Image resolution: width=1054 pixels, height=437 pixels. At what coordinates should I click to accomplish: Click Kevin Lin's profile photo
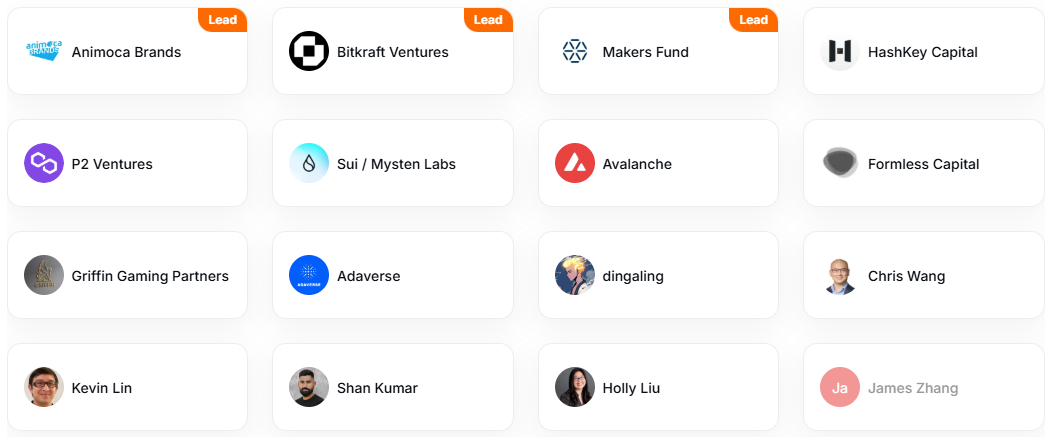44,387
